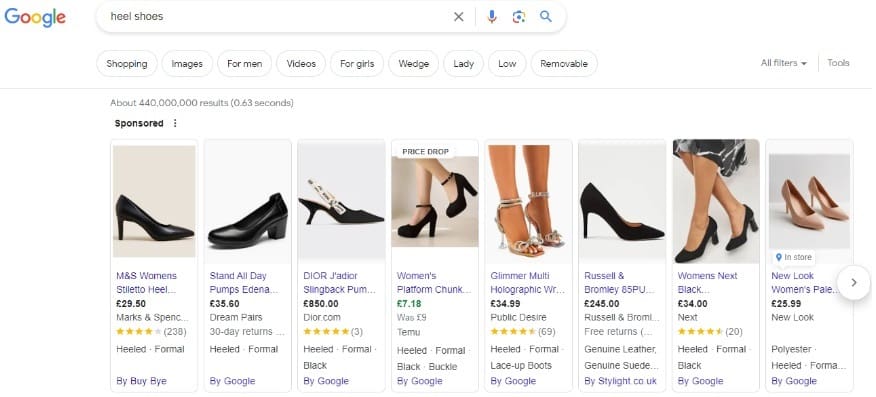Show next sponsored products with the arrow button
This screenshot has height=397, width=876.
[x=854, y=283]
